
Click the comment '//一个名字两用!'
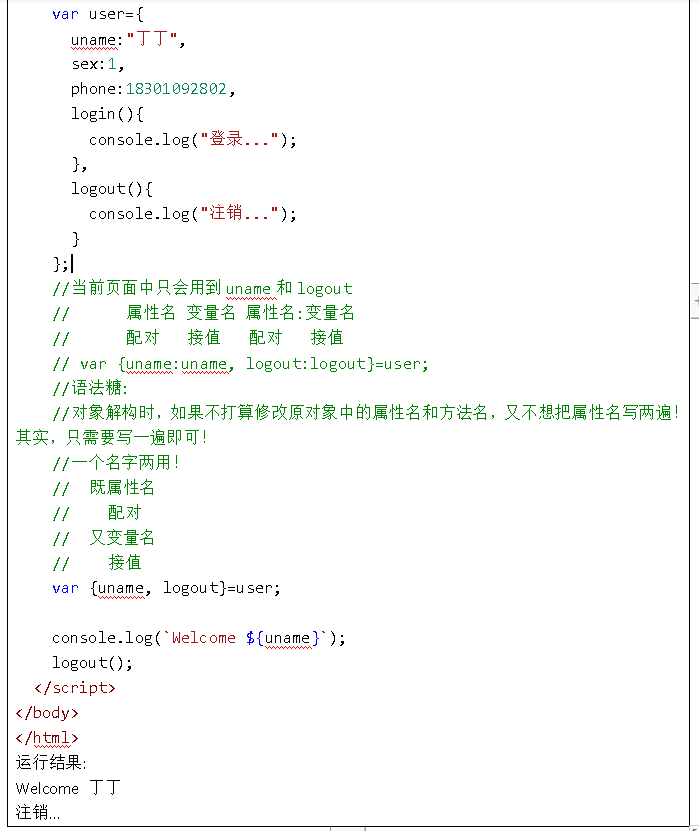point(116,463)
